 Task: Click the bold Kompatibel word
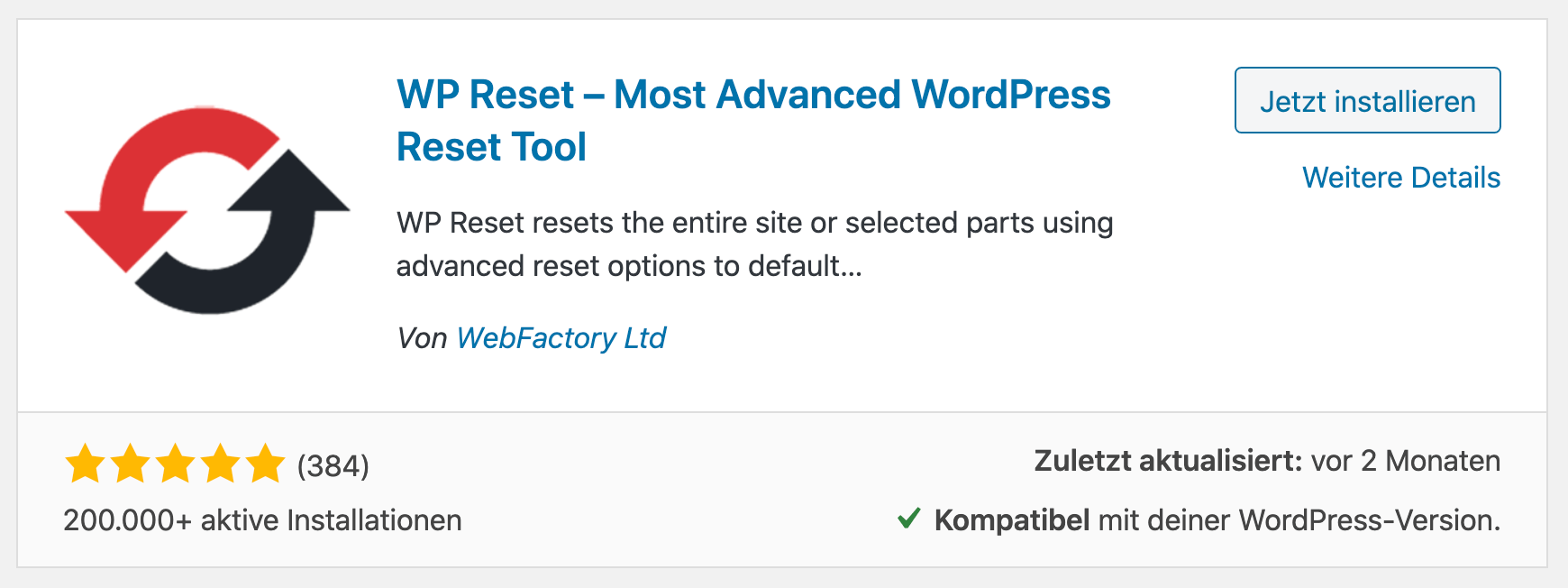point(1012,520)
